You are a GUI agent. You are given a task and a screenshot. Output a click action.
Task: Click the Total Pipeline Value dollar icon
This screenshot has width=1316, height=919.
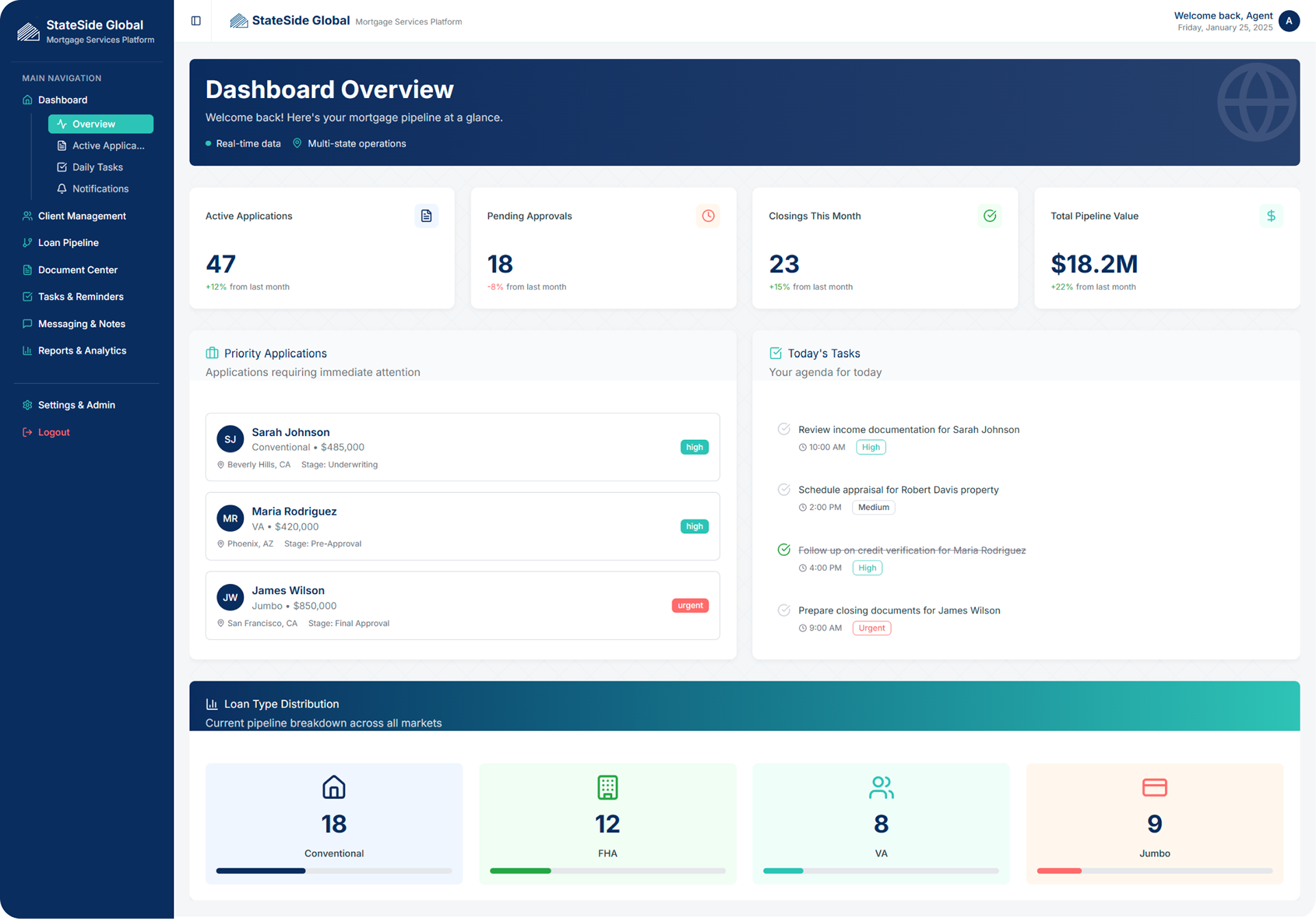pos(1271,216)
